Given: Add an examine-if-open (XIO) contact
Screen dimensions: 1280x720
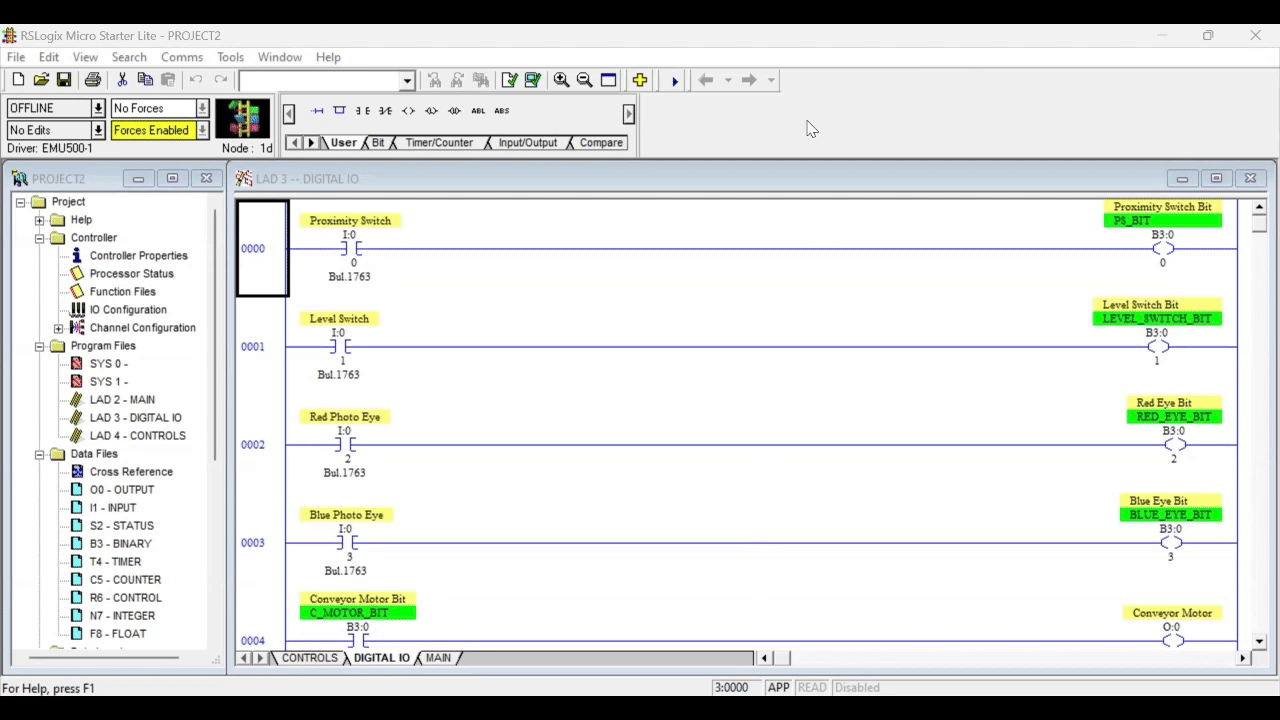Looking at the screenshot, I should [x=385, y=111].
